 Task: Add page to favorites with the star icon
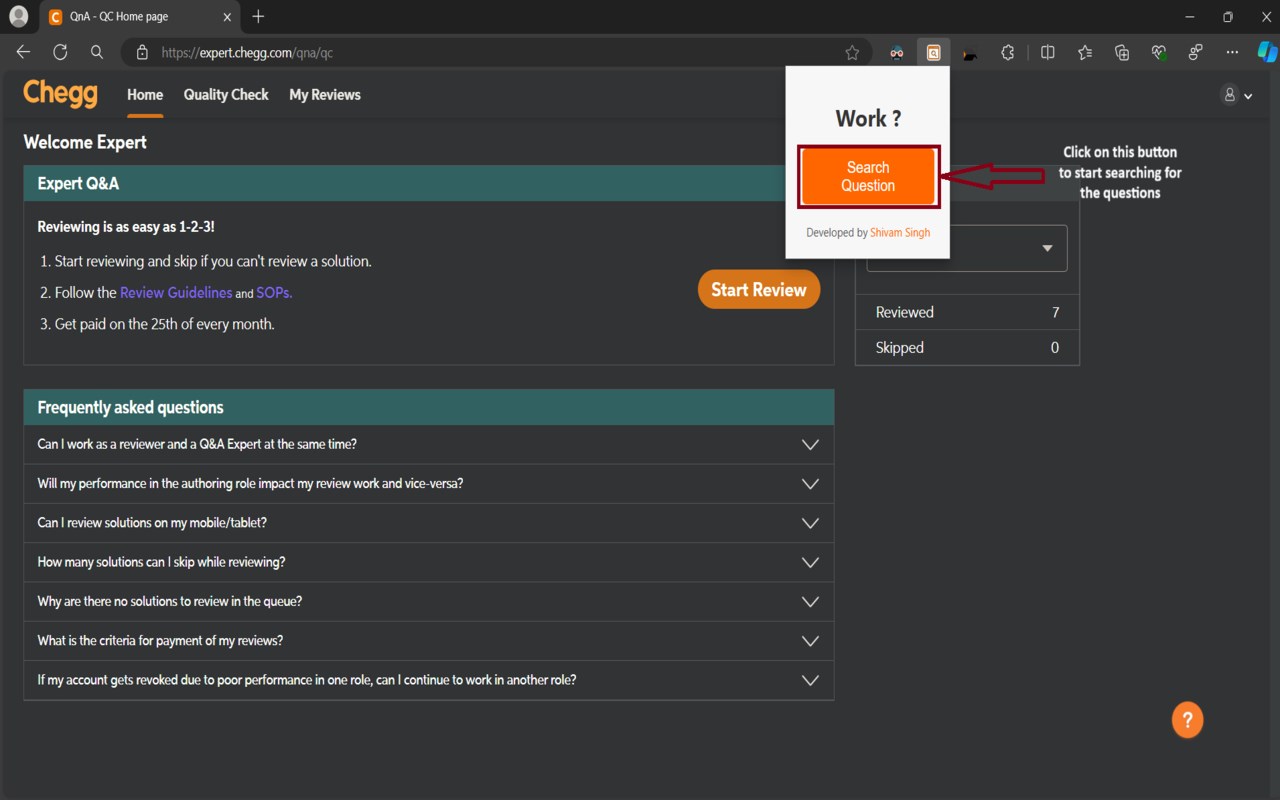852,53
